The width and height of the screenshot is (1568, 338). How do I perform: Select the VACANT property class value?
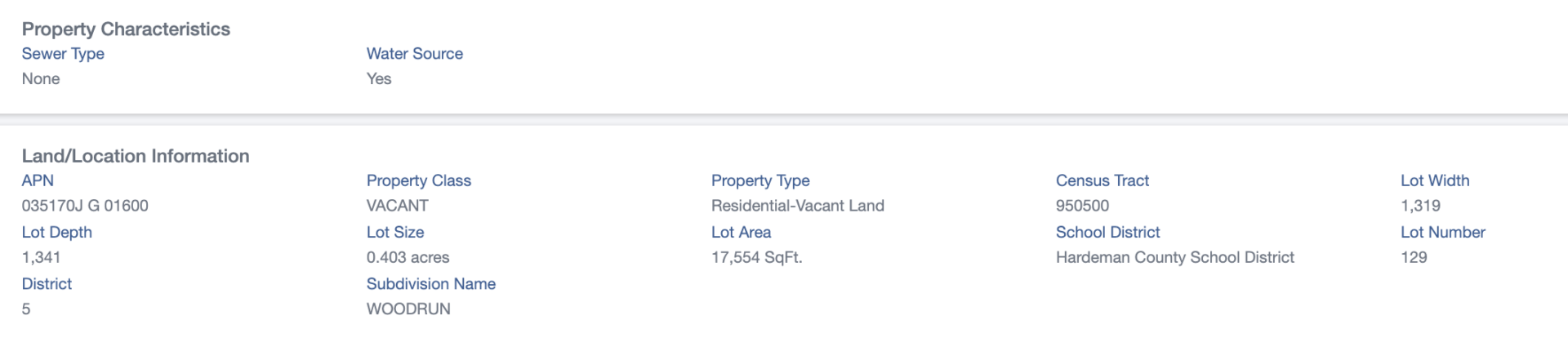(x=398, y=206)
